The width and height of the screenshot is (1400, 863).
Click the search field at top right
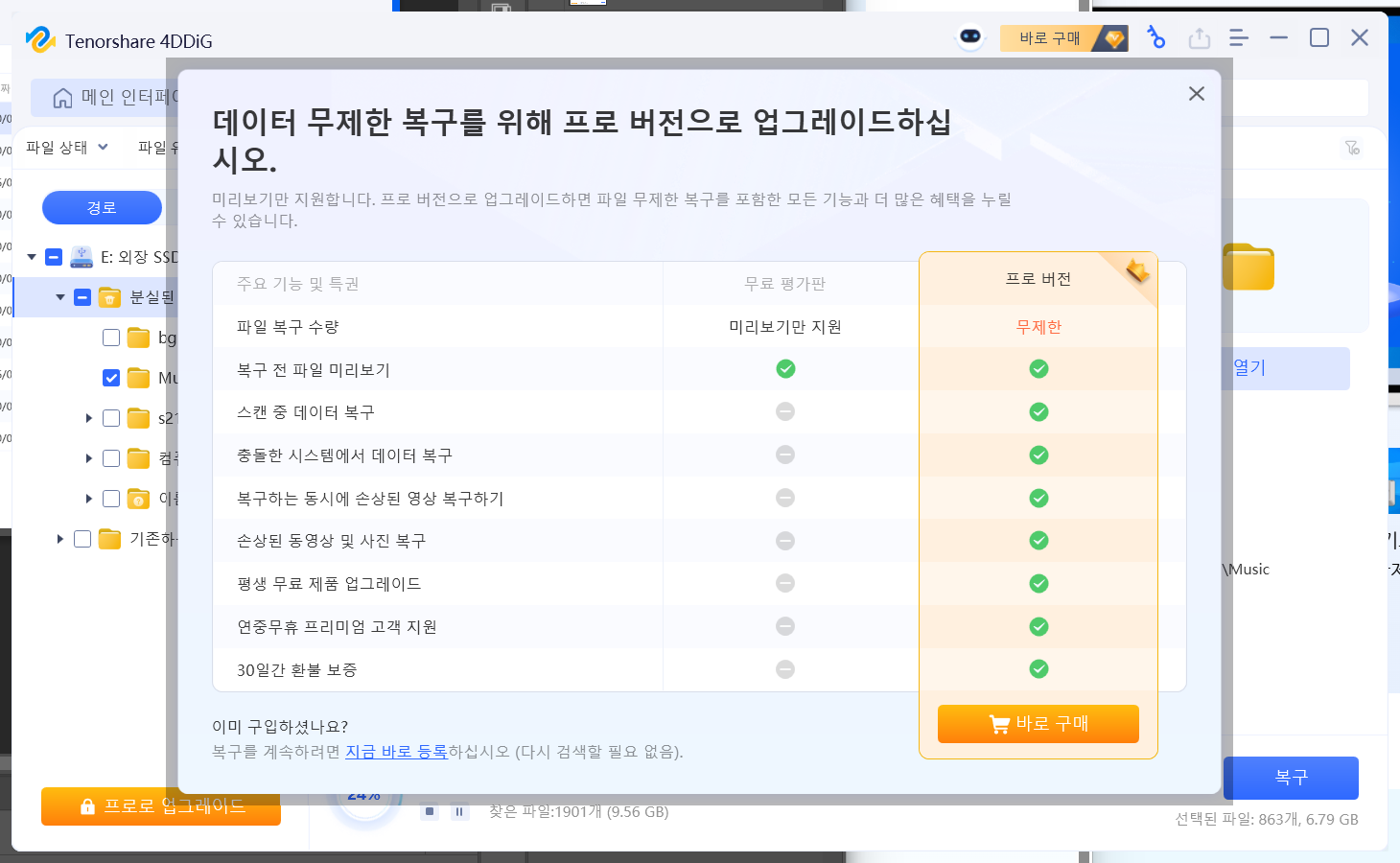1295,98
